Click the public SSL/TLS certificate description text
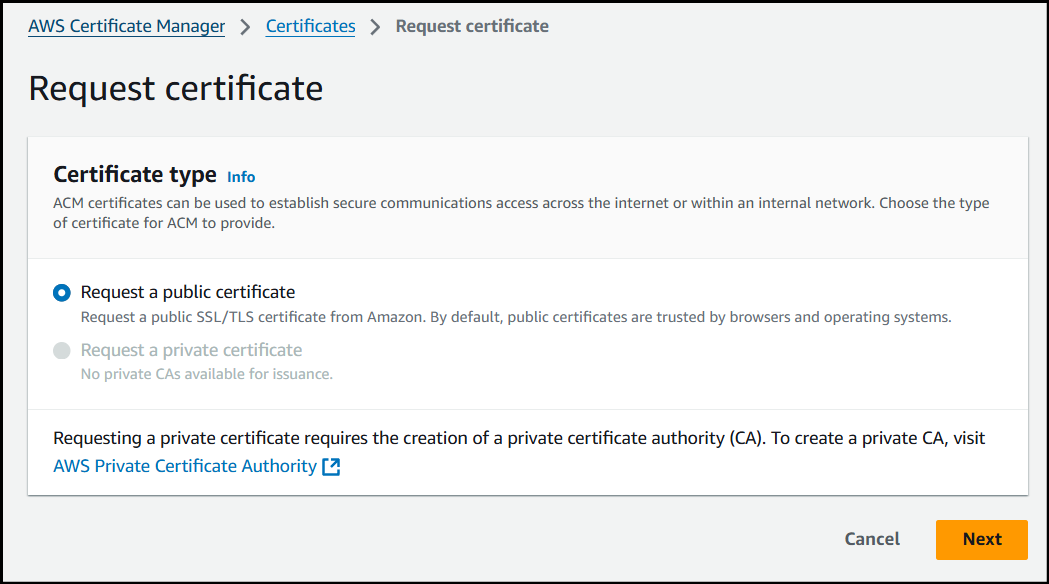This screenshot has height=584, width=1049. (515, 317)
